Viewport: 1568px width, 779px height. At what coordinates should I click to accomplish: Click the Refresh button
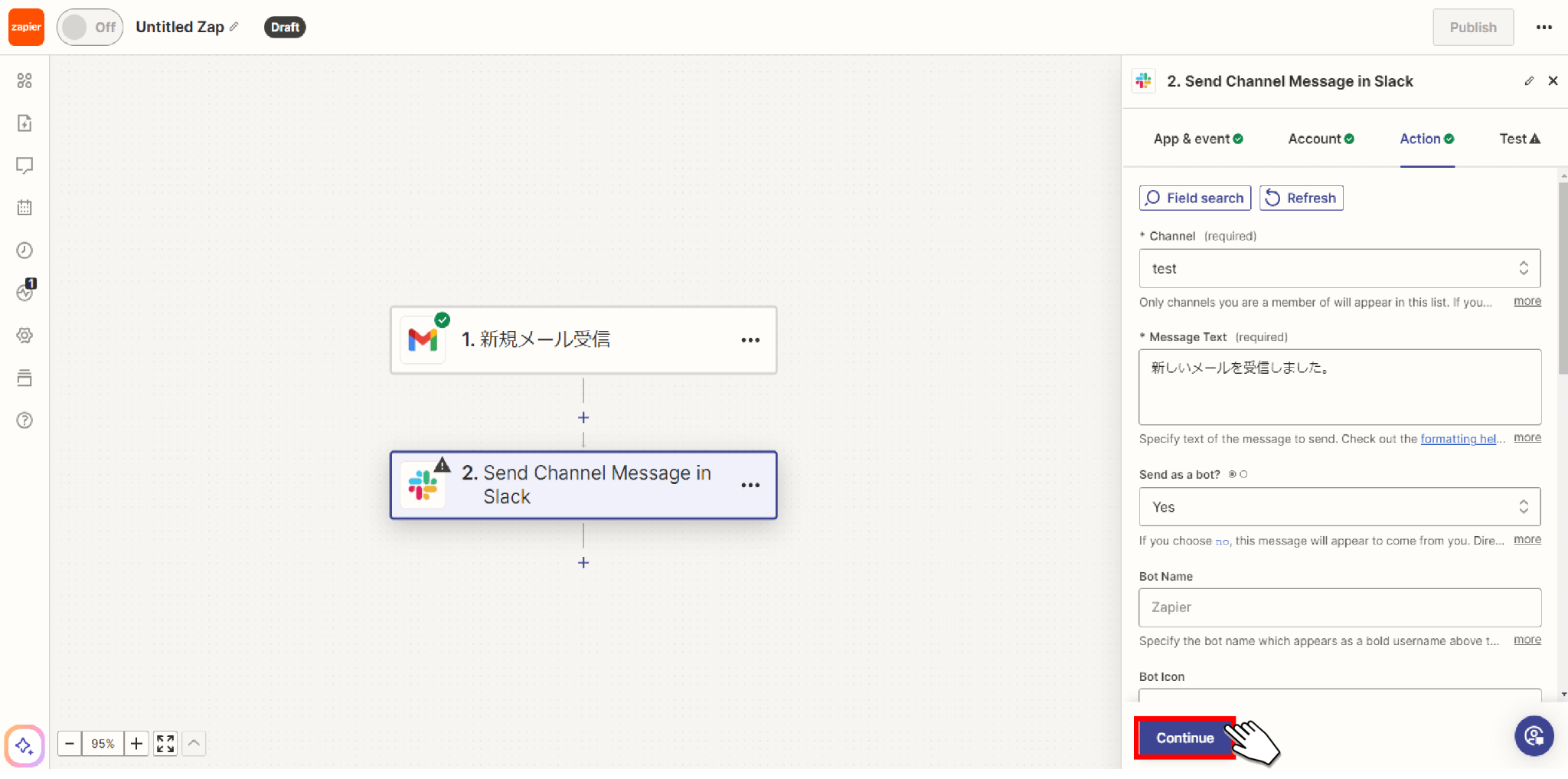point(1302,198)
